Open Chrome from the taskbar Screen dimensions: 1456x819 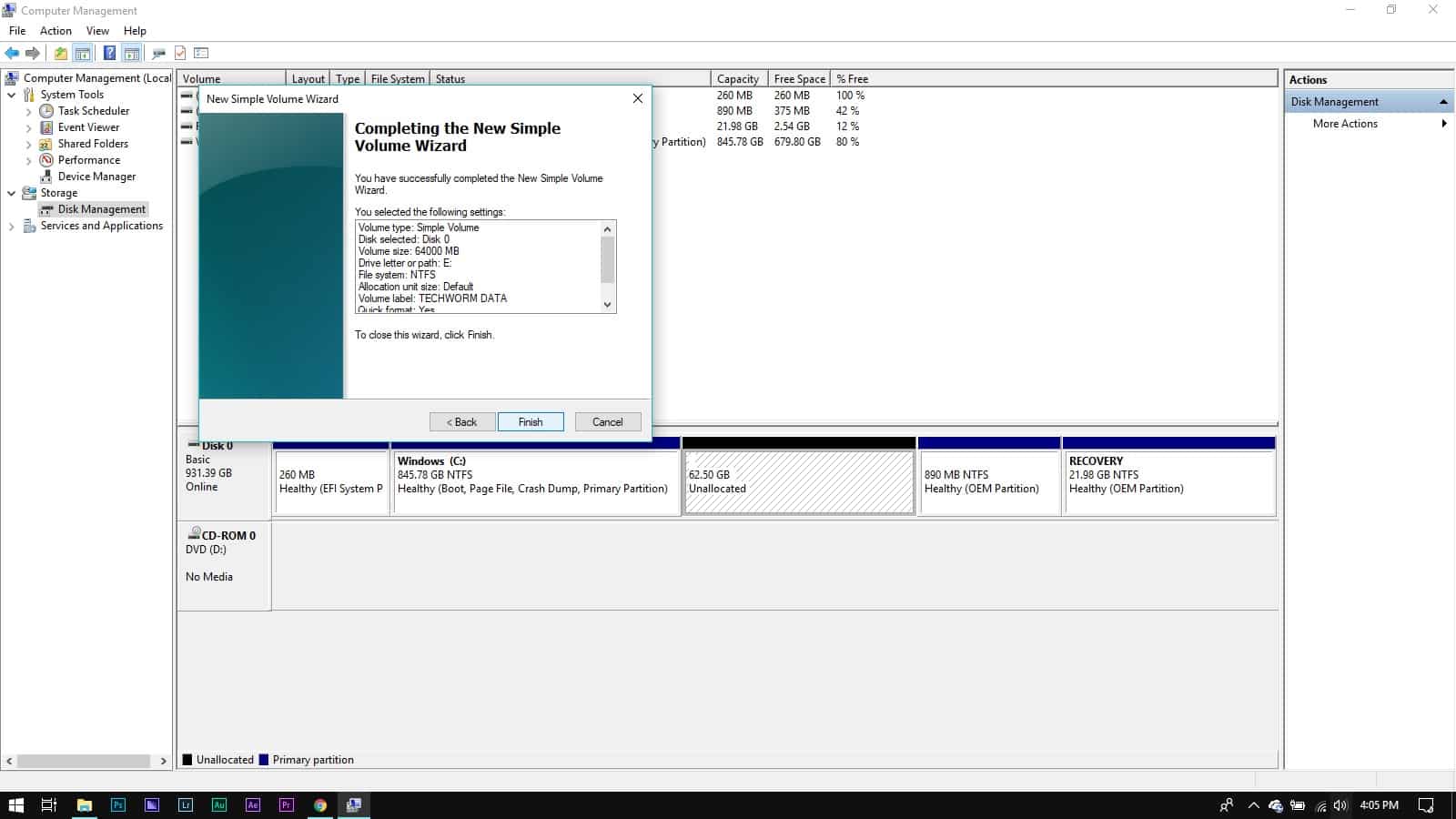(320, 805)
